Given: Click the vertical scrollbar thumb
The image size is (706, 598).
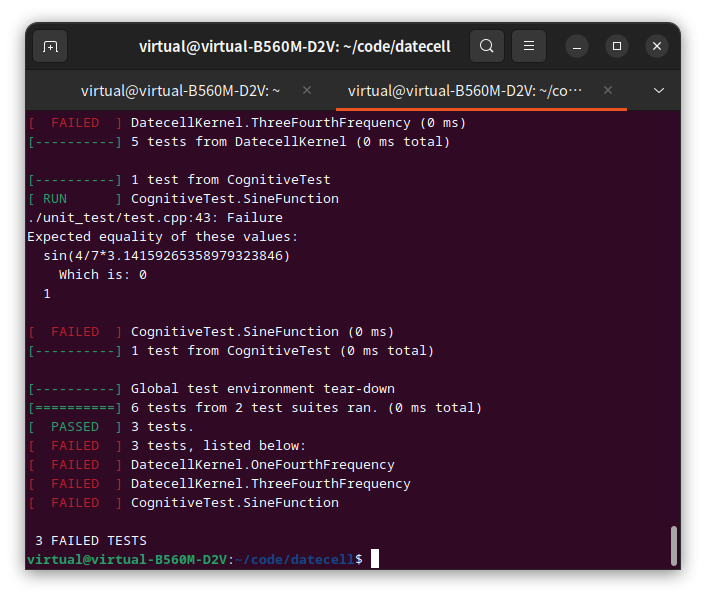Looking at the screenshot, I should pyautogui.click(x=674, y=545).
